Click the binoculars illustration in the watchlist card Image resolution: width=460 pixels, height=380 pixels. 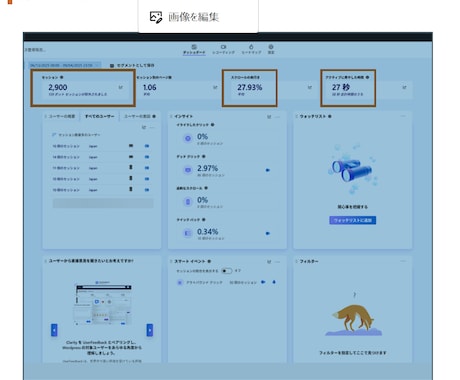[x=352, y=169]
